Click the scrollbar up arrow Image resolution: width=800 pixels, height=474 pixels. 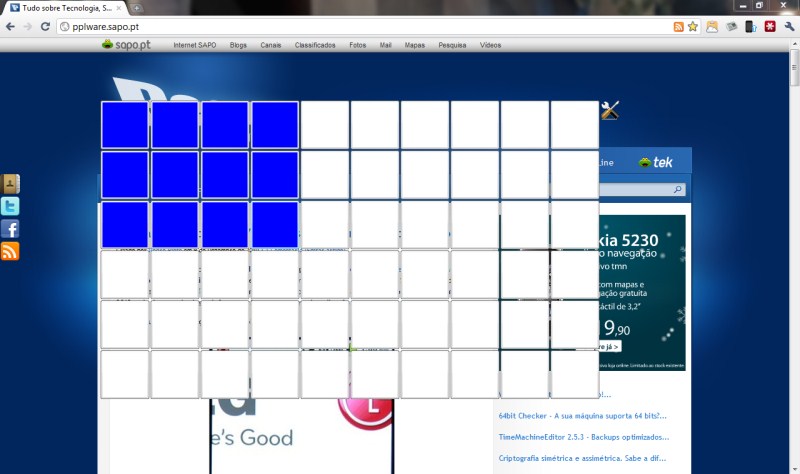point(794,44)
